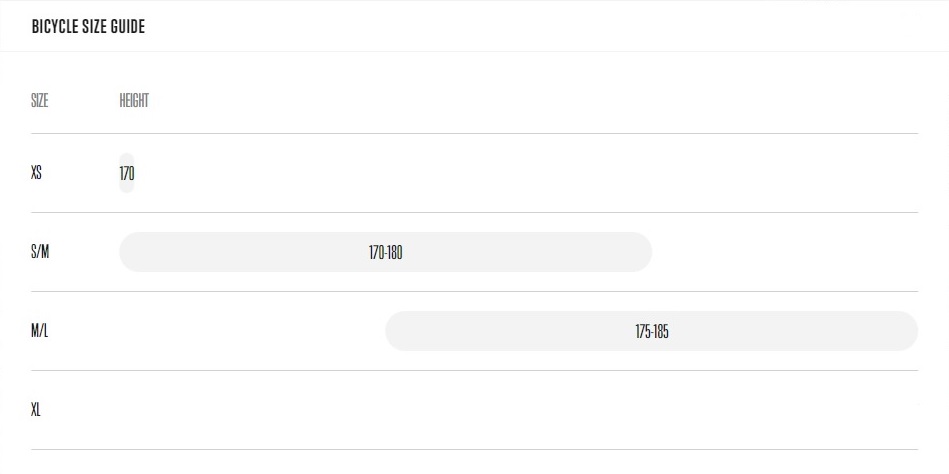Click the rounded left end of S/M bar
The image size is (949, 474).
pos(130,252)
